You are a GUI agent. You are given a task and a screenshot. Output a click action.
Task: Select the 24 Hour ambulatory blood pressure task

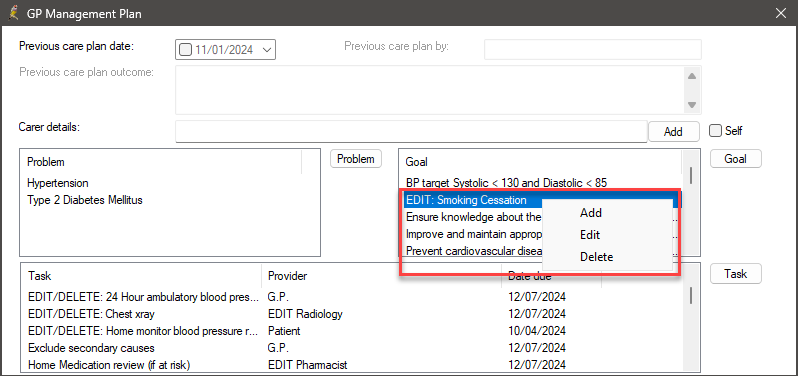pos(144,297)
